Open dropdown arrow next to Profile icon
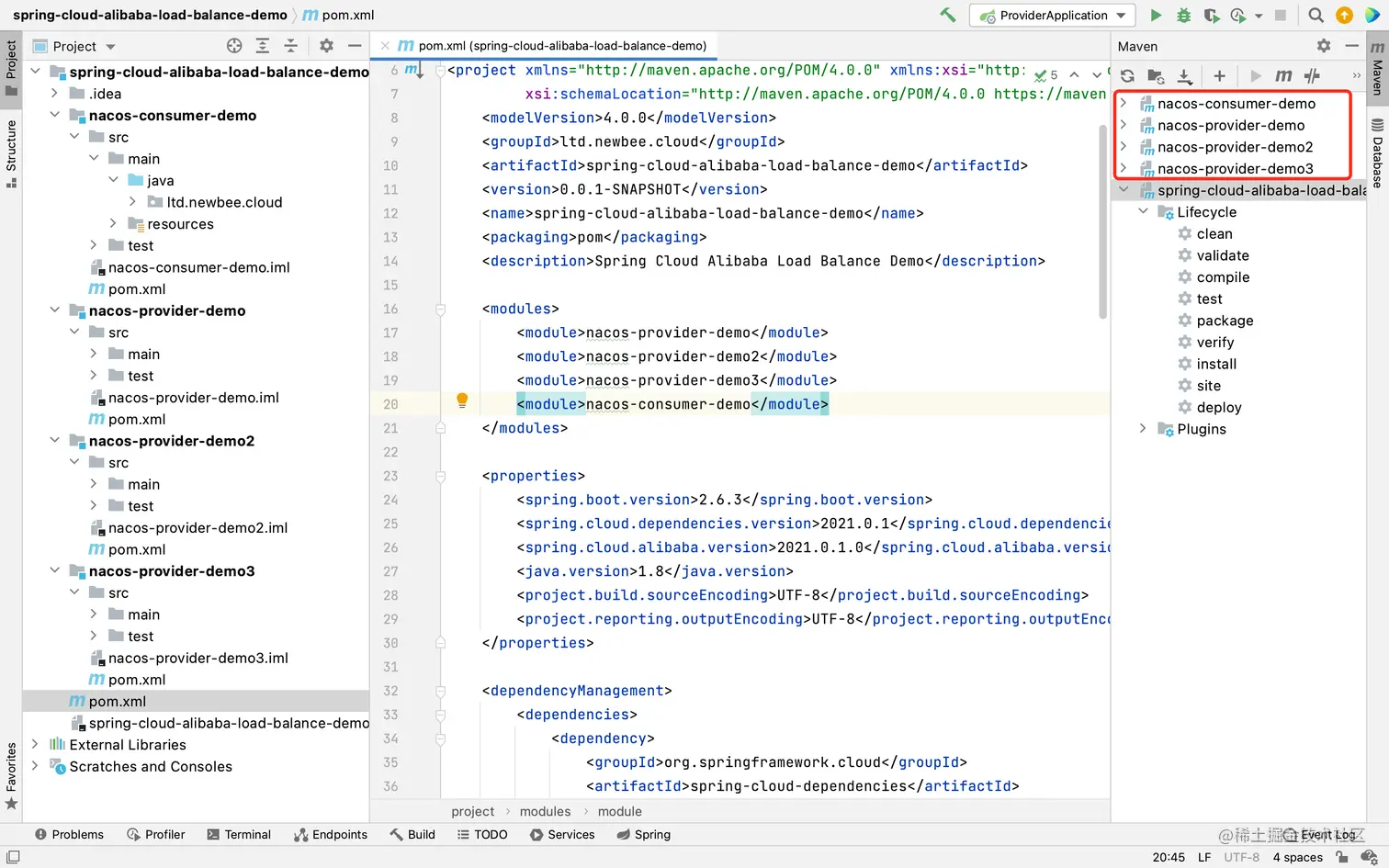 (x=1259, y=16)
